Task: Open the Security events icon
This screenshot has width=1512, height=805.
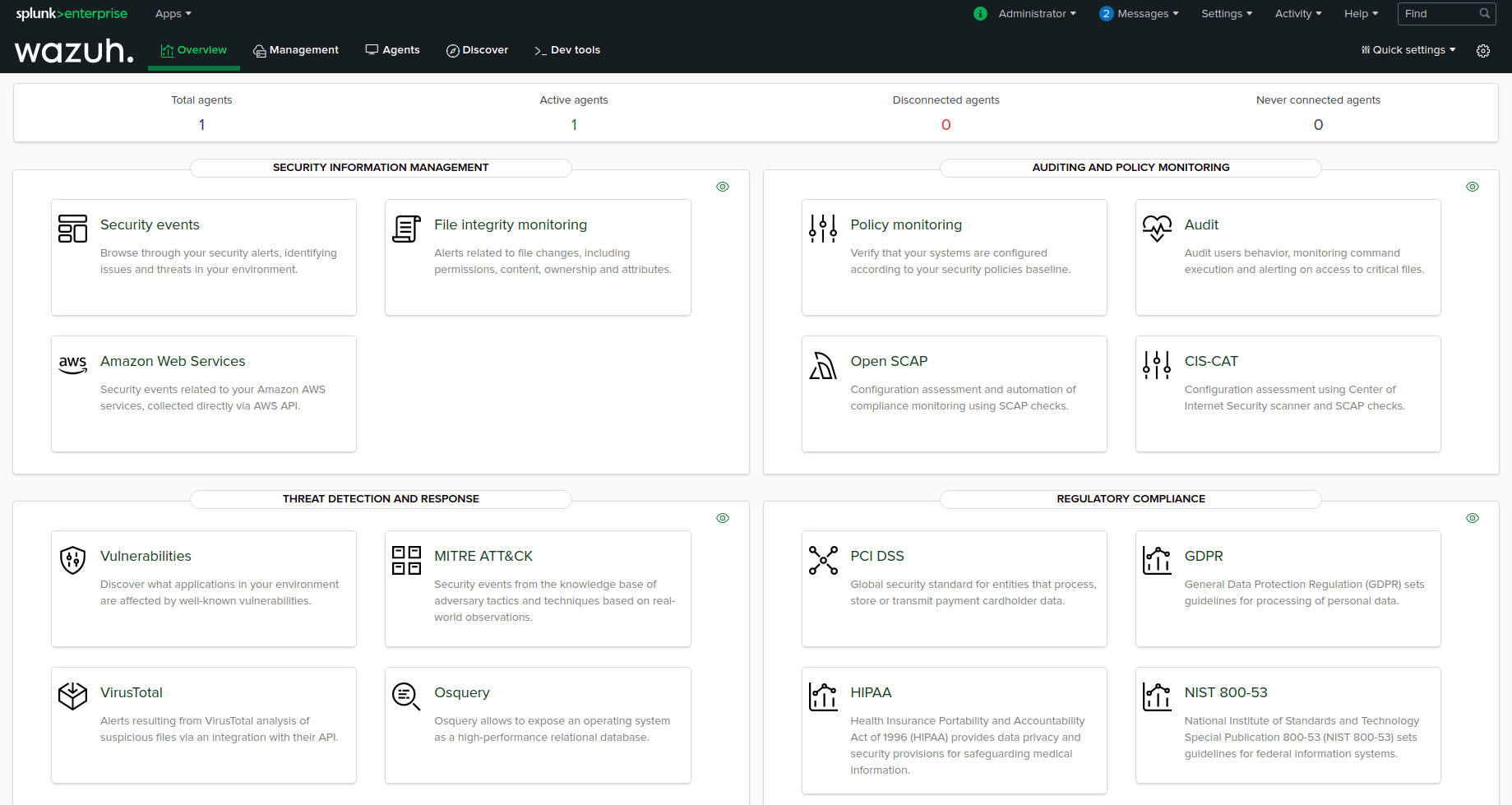Action: [72, 229]
